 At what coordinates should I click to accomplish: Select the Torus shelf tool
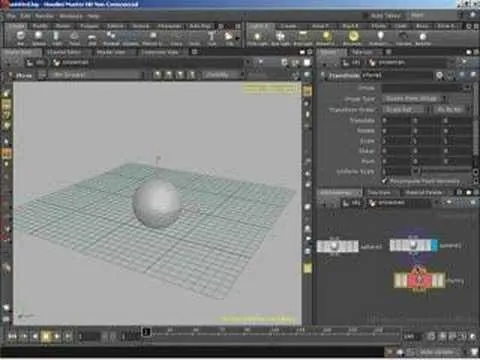click(x=74, y=37)
